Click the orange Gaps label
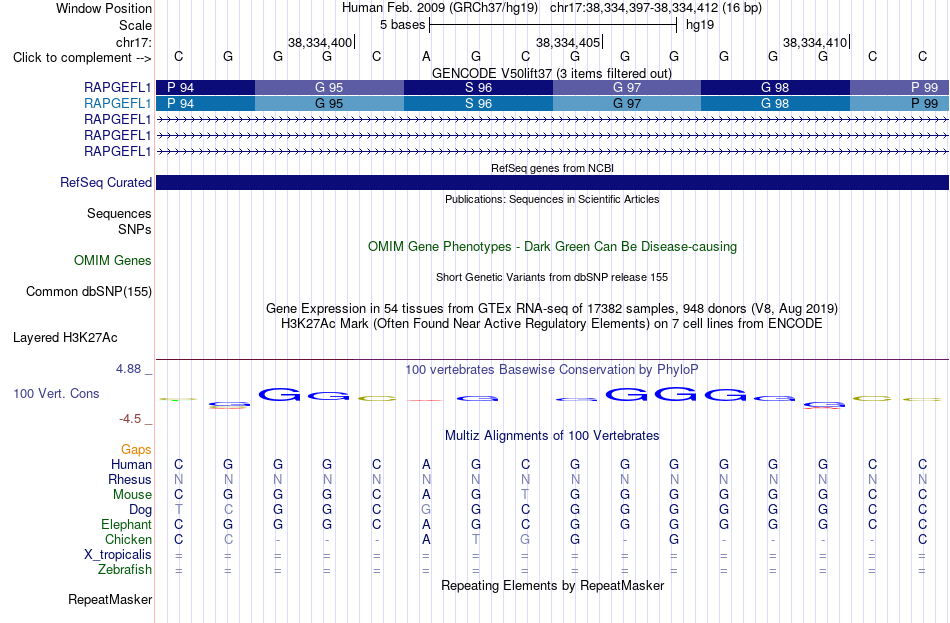950x623 pixels. 136,450
